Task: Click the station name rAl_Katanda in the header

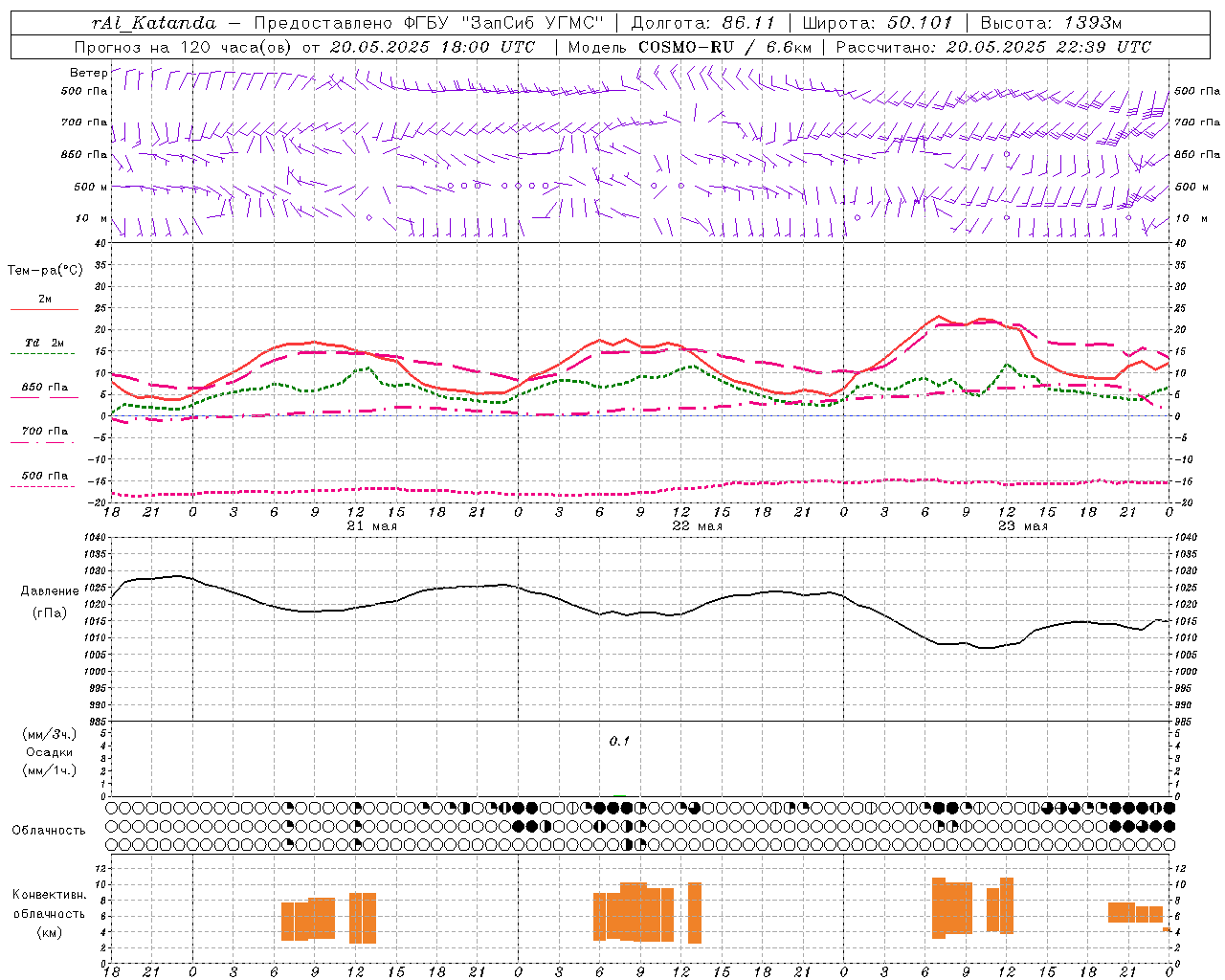Action: pos(155,23)
